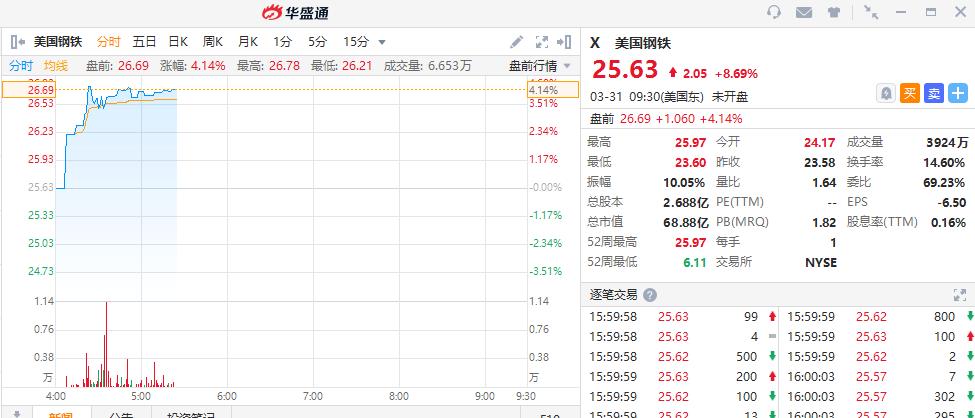The width and height of the screenshot is (975, 418).
Task: Click the 15:59:59 trade with volume 800
Action: coord(879,317)
